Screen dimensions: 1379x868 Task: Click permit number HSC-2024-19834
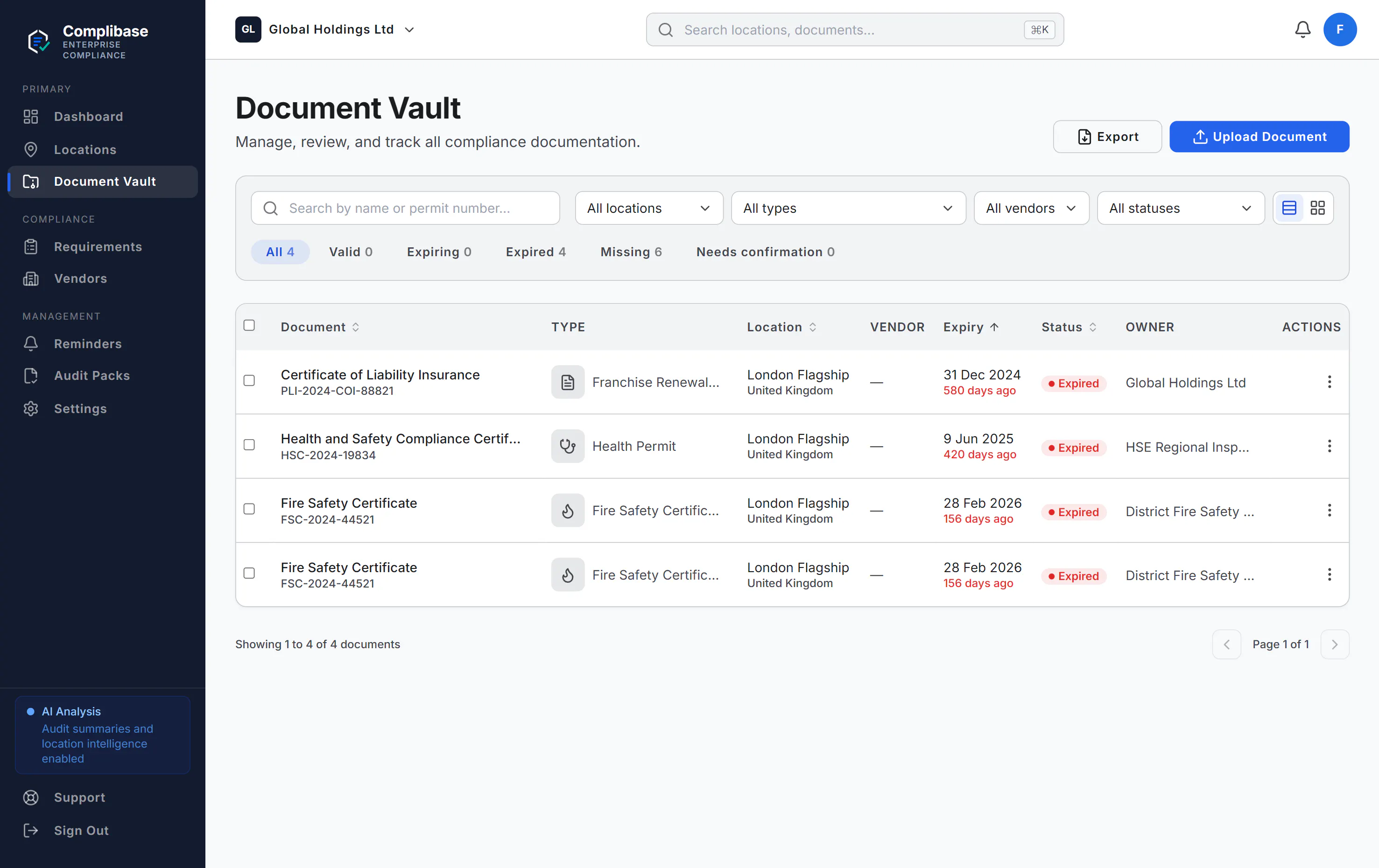[x=328, y=455]
